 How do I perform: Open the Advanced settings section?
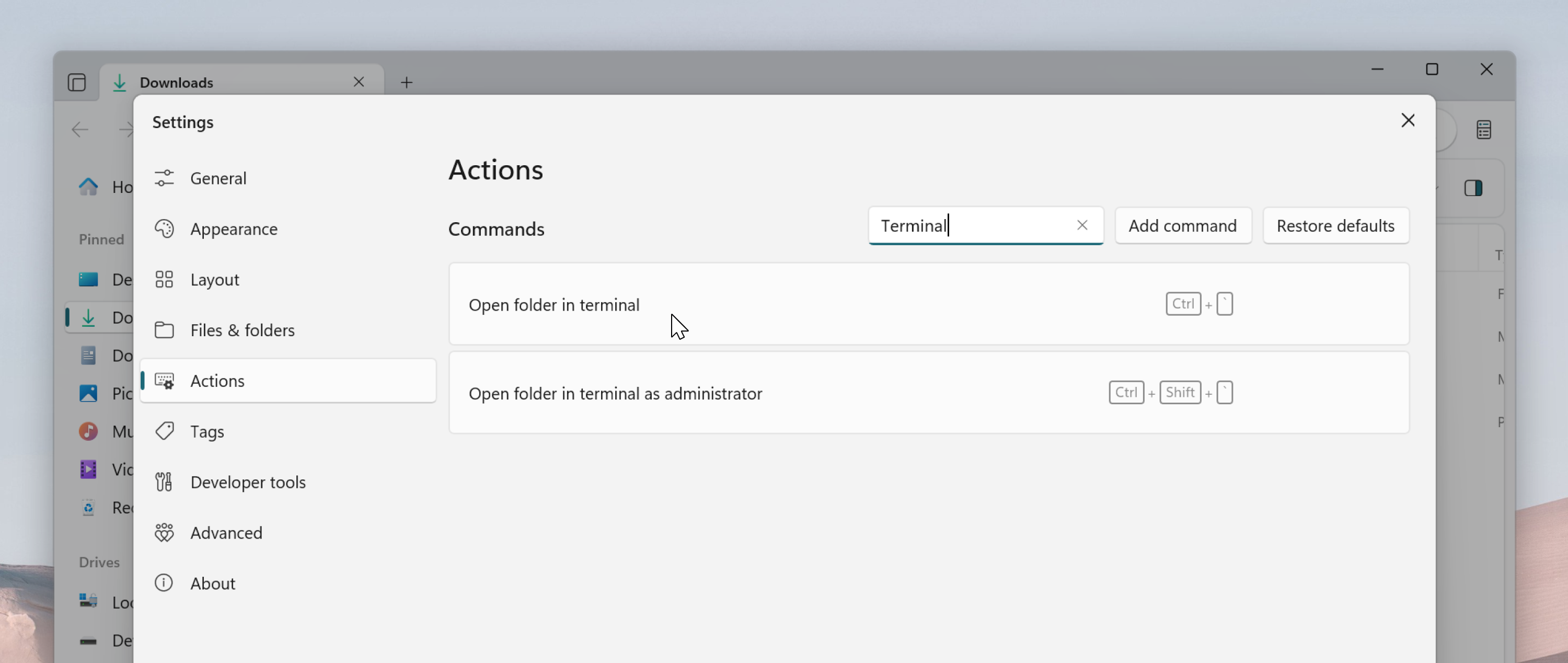(x=226, y=532)
